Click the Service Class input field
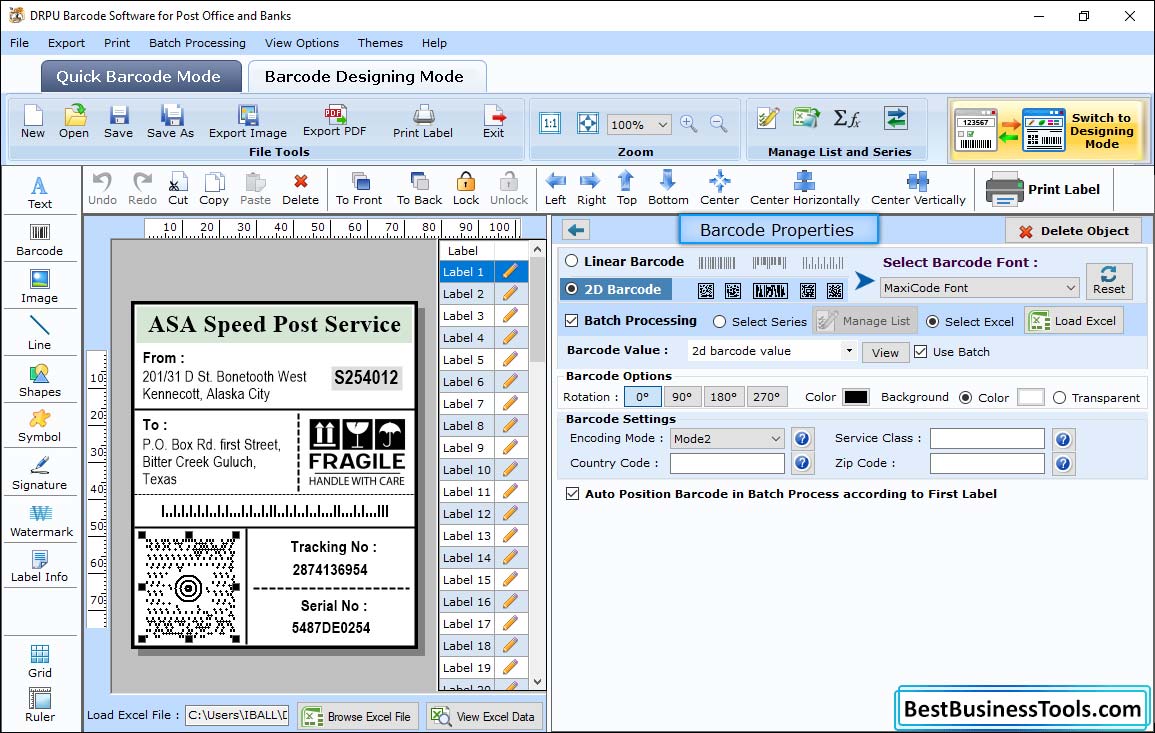 (x=987, y=438)
